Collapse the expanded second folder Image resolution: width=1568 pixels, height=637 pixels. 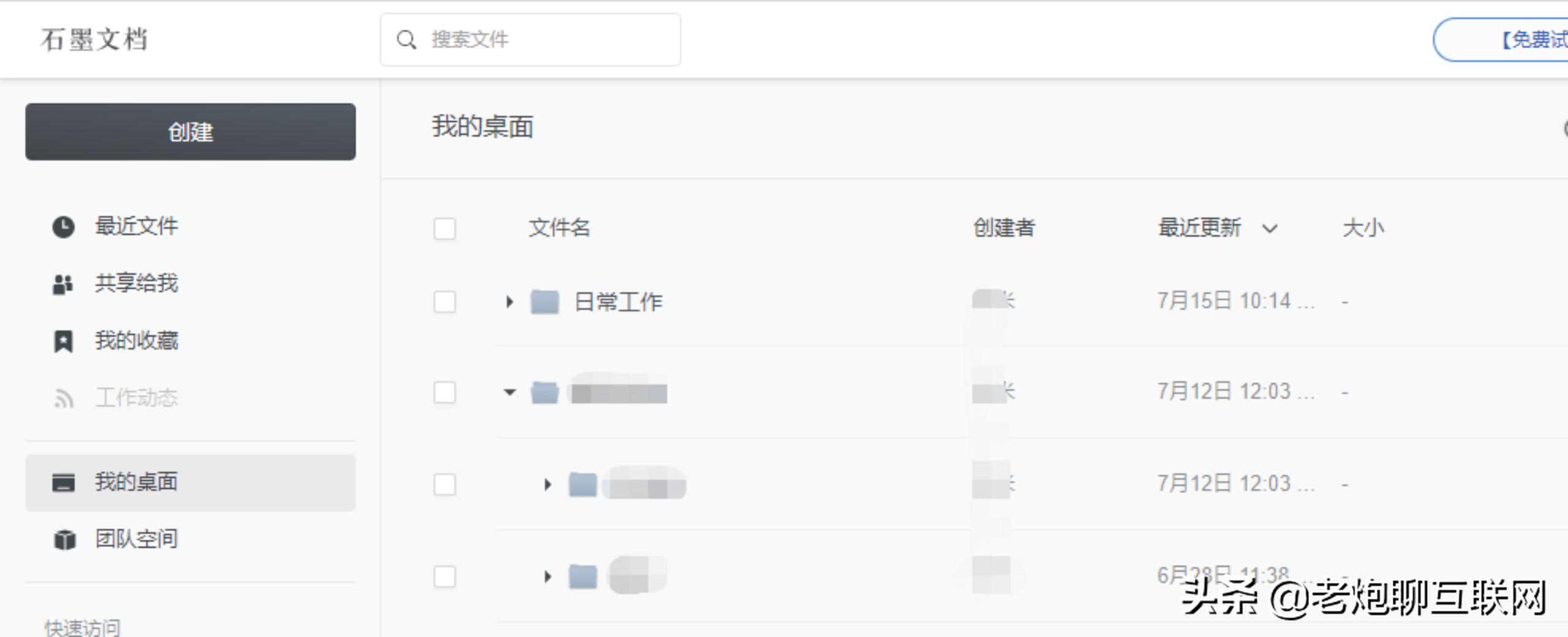click(x=509, y=393)
